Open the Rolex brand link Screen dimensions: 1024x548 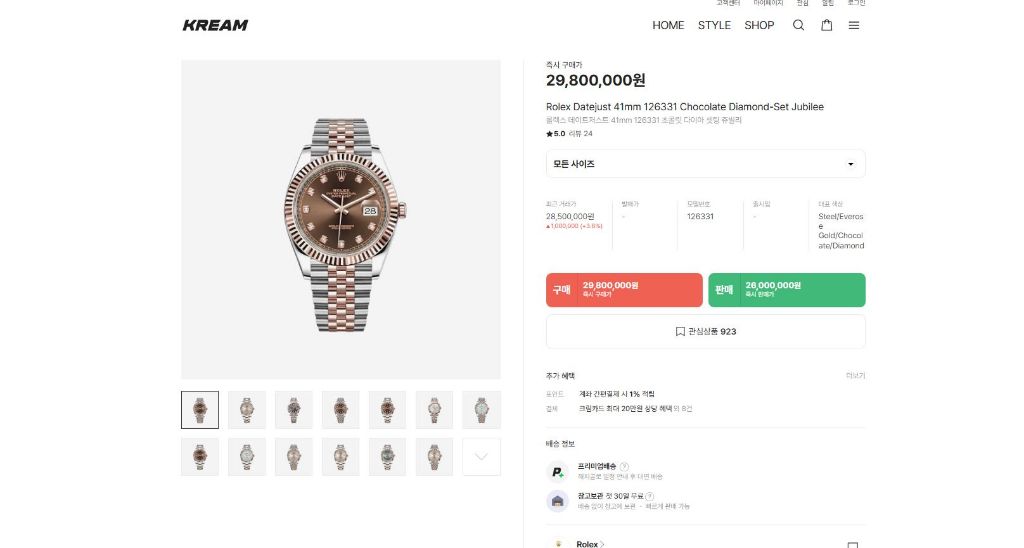(590, 544)
